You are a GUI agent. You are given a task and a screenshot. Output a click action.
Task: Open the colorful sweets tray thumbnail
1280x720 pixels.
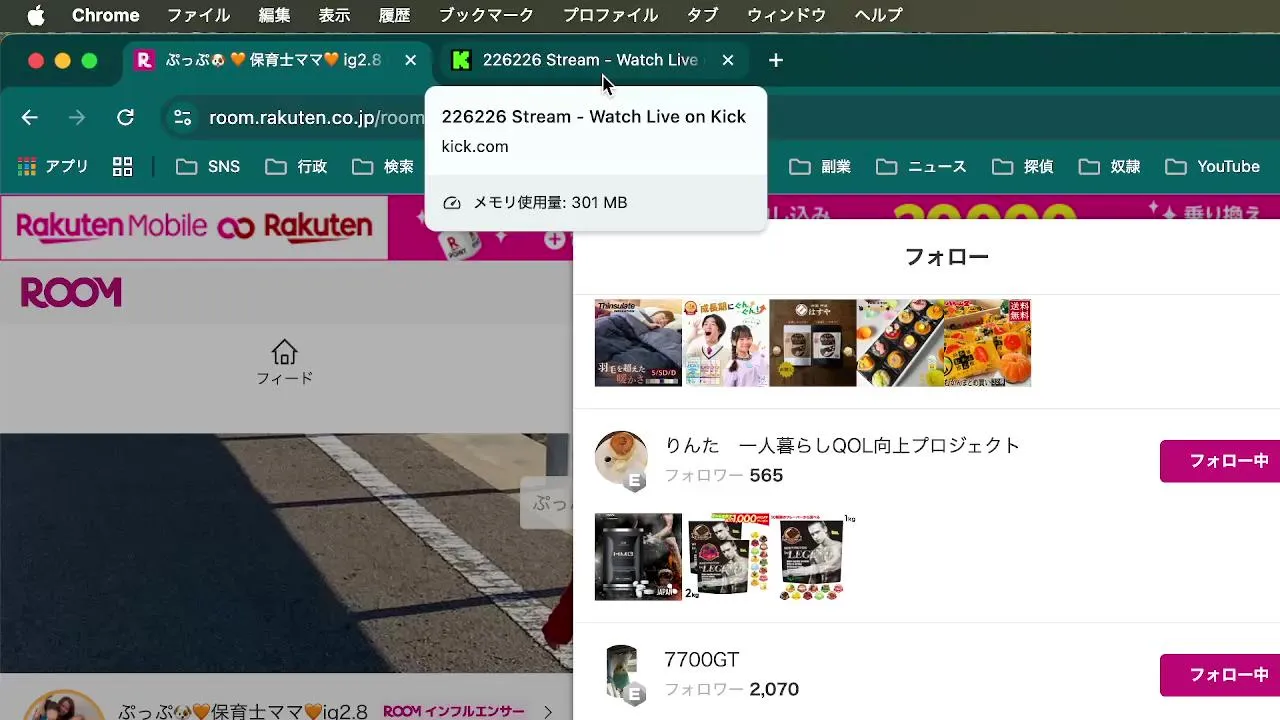[900, 343]
